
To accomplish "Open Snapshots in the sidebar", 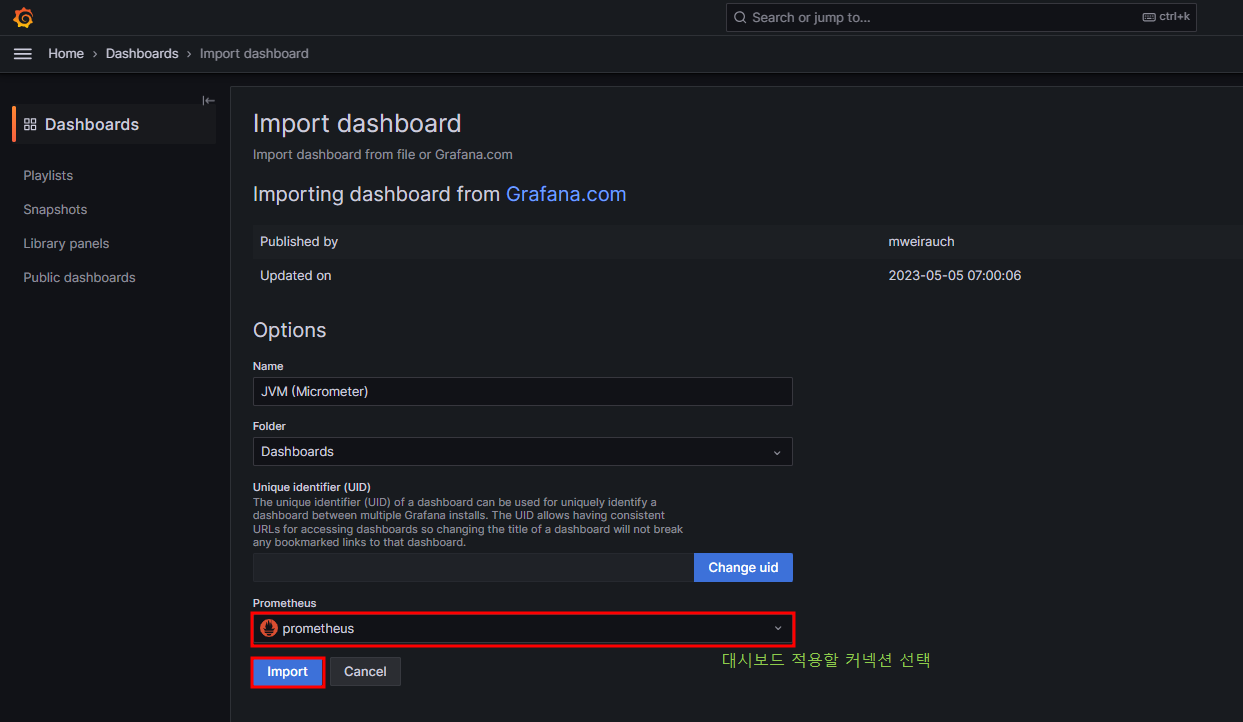I will [55, 209].
